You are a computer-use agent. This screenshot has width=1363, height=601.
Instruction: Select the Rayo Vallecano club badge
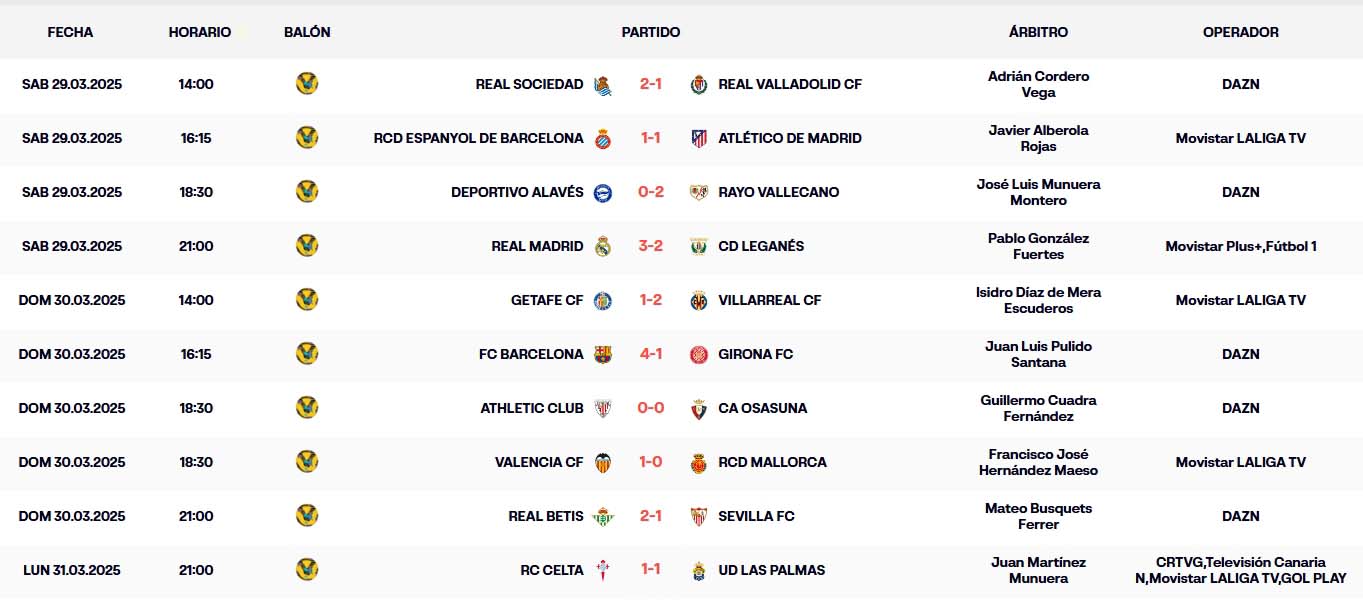[699, 192]
